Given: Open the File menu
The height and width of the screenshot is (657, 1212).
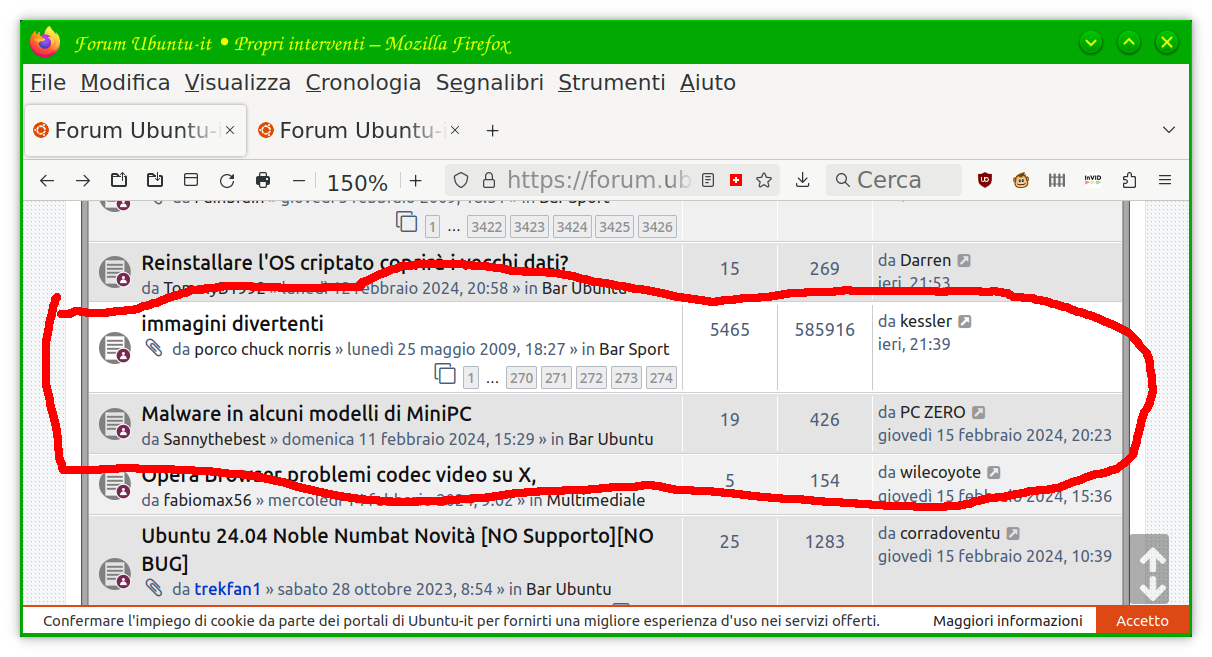Looking at the screenshot, I should point(48,83).
